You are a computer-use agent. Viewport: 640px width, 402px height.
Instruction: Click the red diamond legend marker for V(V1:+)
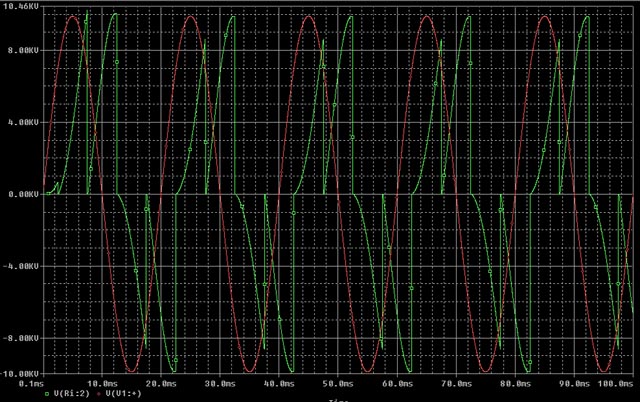98,394
